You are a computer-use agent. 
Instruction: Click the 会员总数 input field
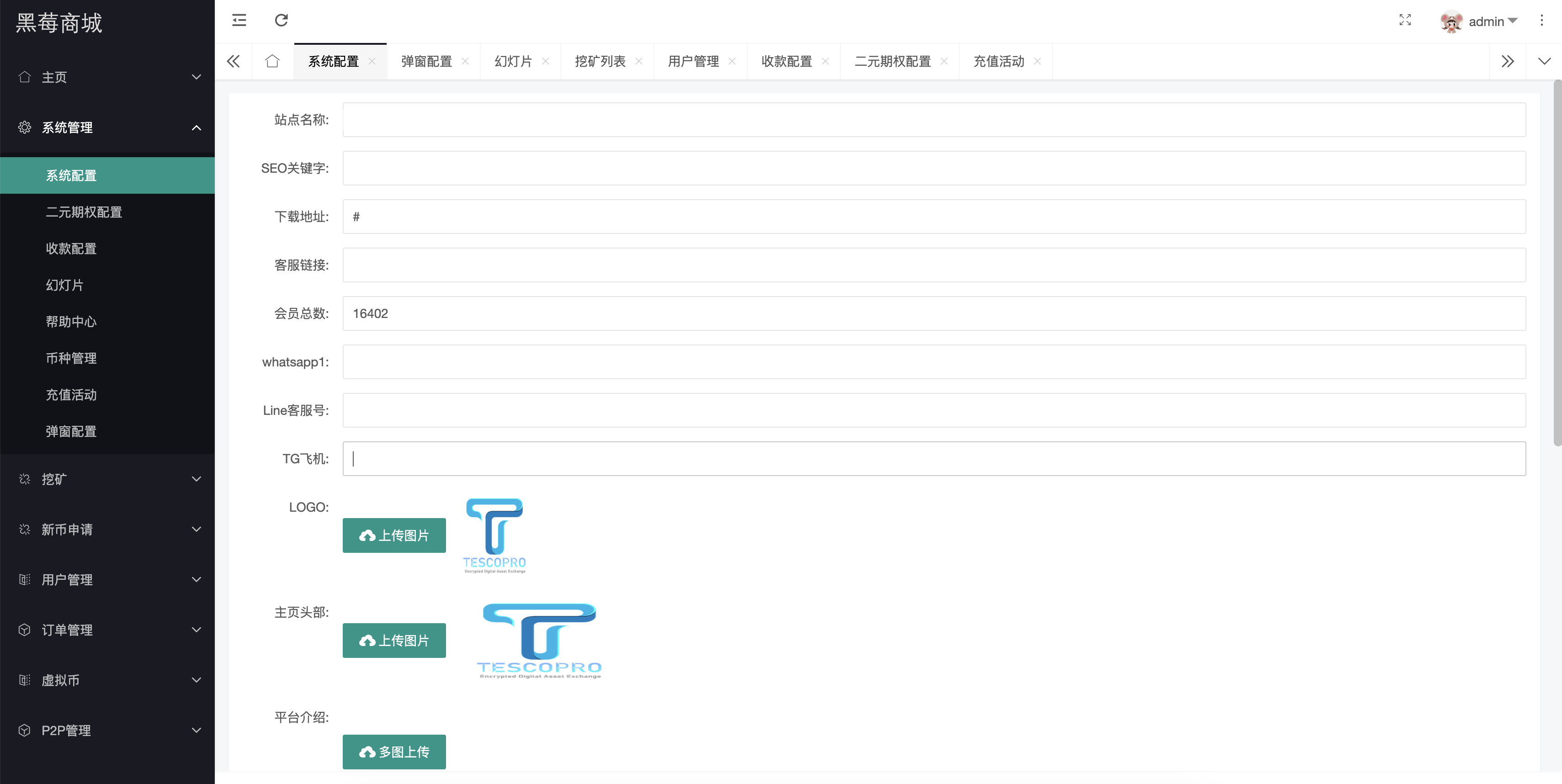(x=606, y=313)
